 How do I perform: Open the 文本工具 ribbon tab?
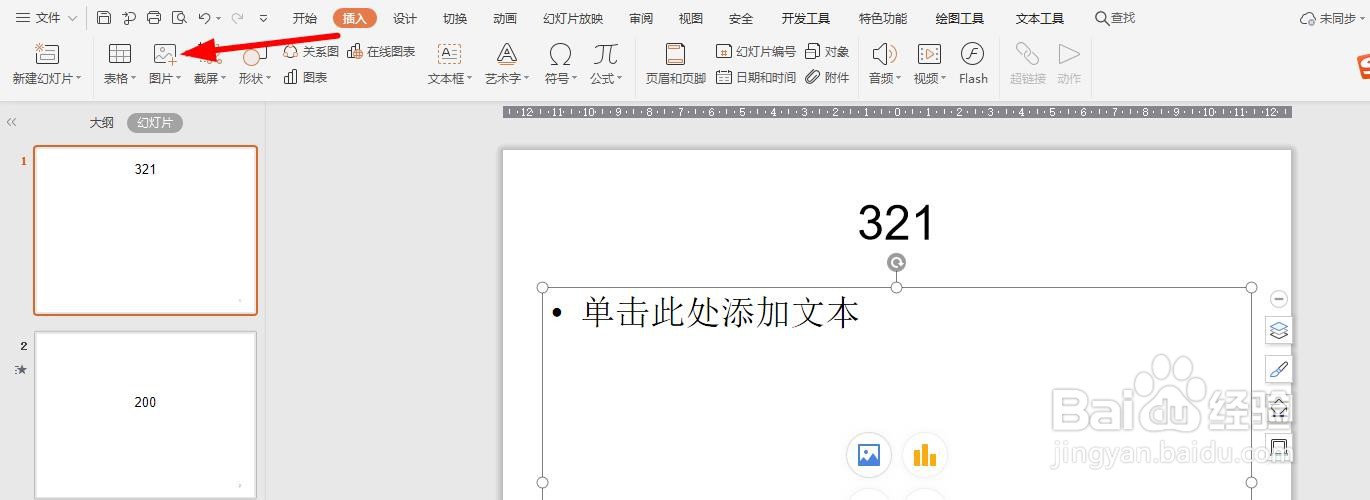click(x=1040, y=18)
